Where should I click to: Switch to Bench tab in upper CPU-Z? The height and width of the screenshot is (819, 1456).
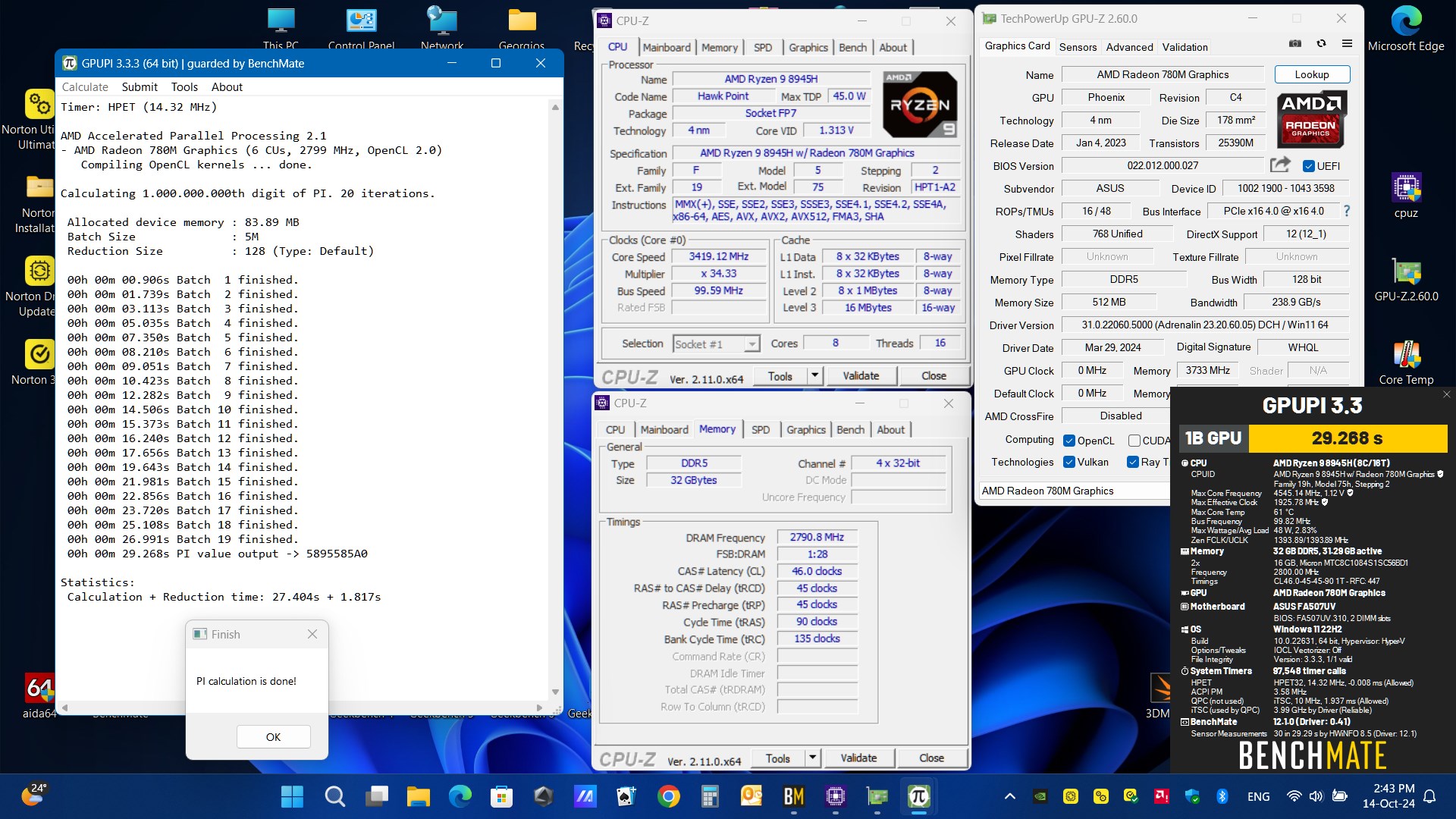(852, 47)
